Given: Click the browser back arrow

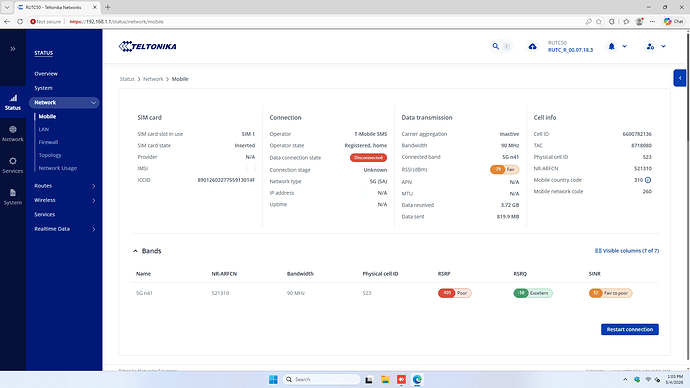Looking at the screenshot, I should coord(7,22).
